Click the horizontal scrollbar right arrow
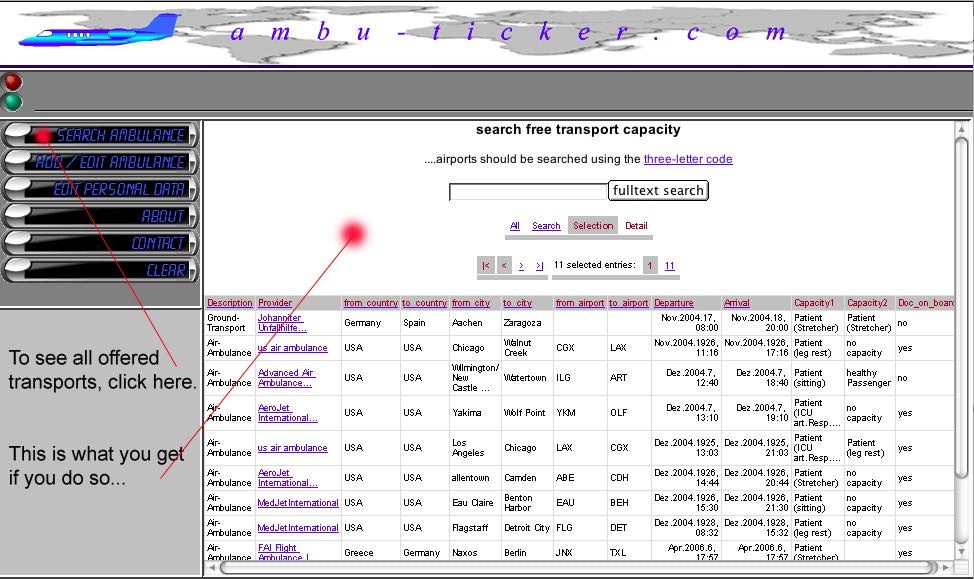974x579 pixels. point(947,567)
